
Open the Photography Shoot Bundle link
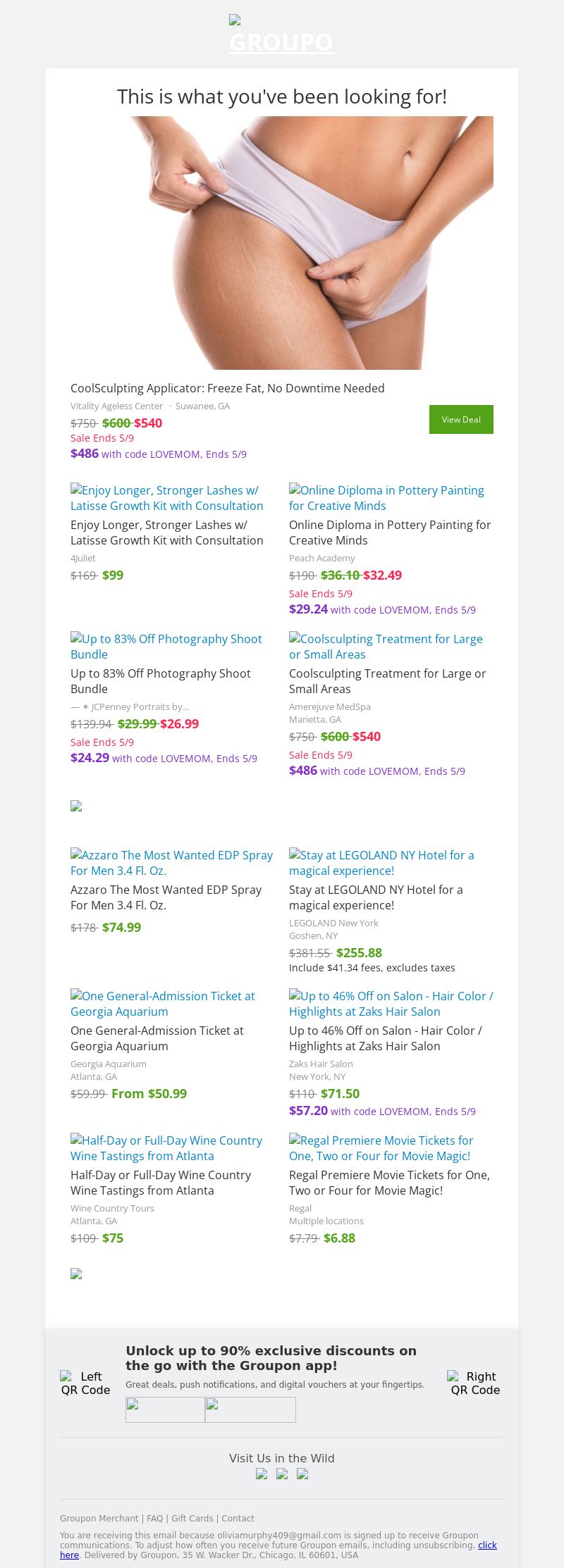[x=166, y=647]
